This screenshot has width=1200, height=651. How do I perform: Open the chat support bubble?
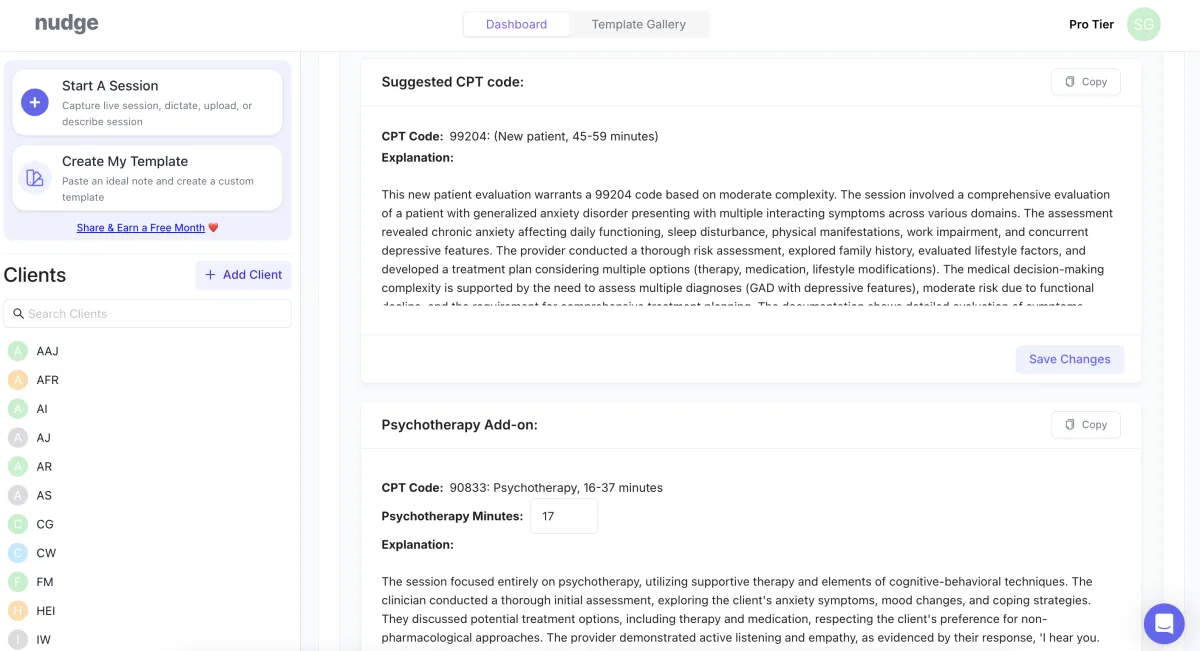[1164, 624]
